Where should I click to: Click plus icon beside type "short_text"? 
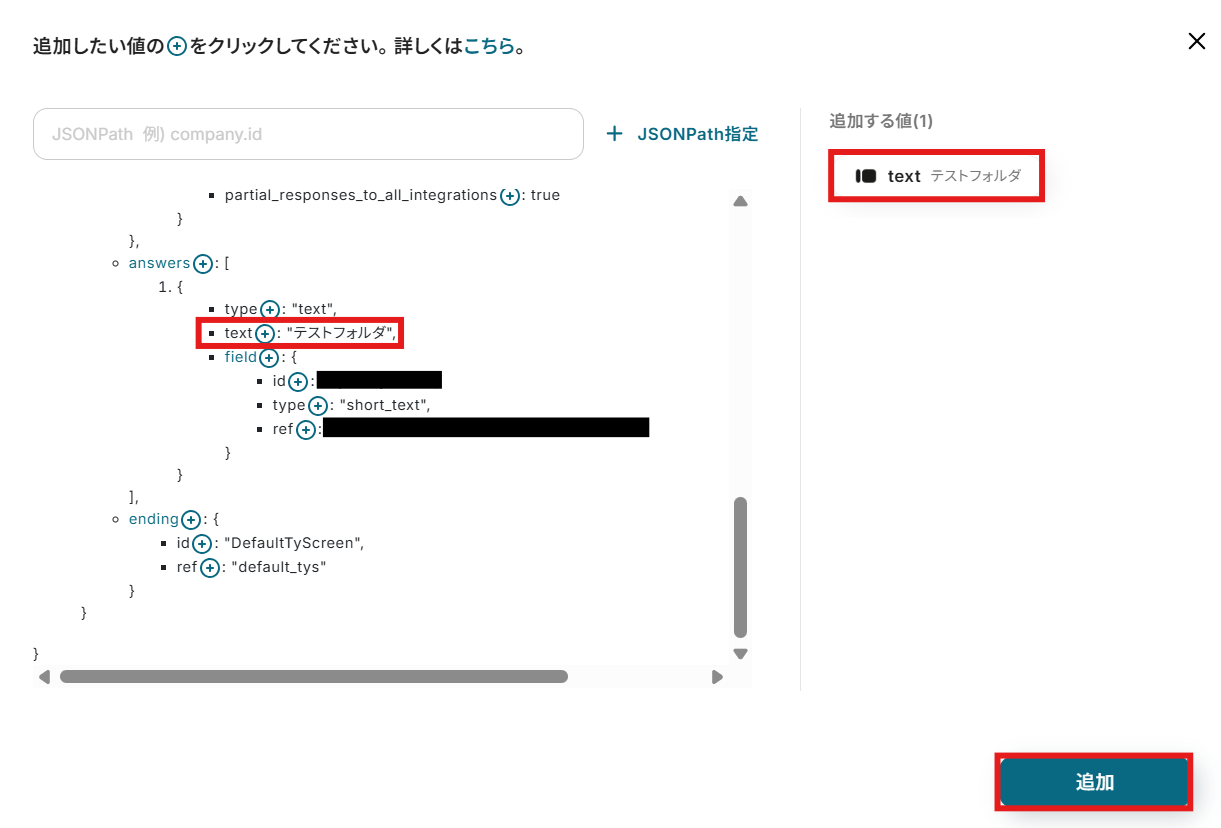tap(317, 406)
